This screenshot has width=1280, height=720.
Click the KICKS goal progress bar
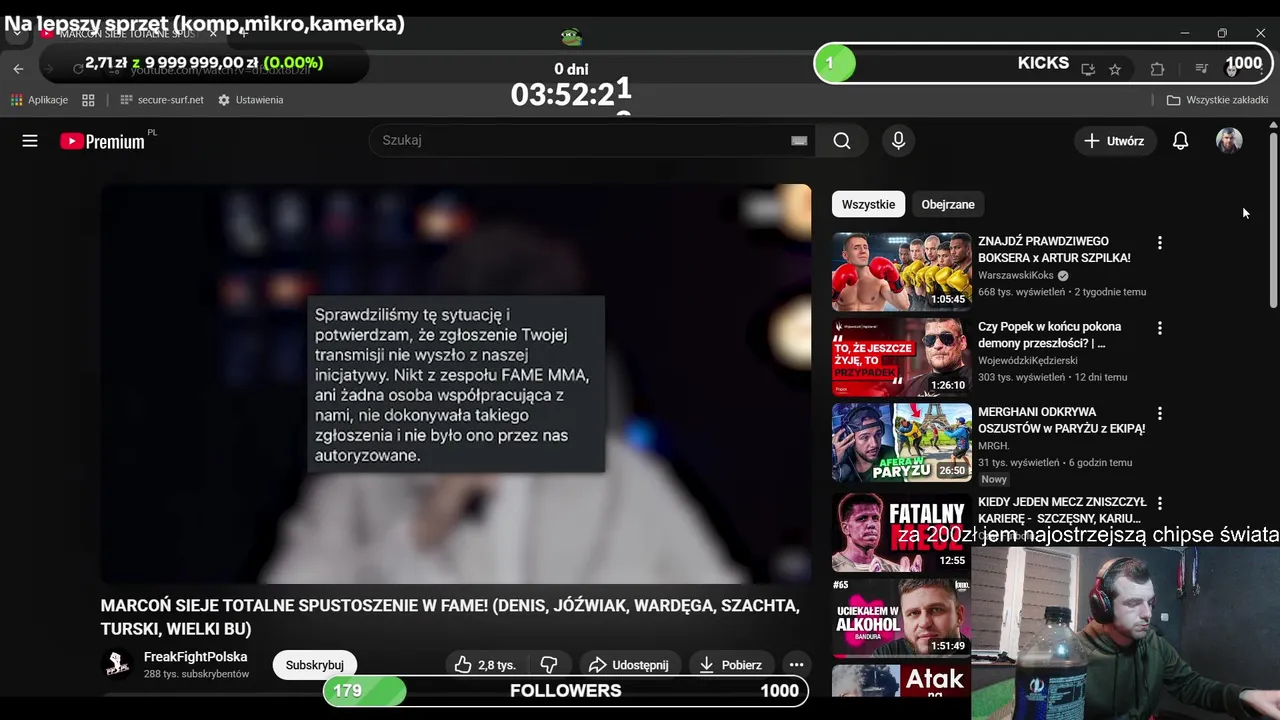(1041, 63)
